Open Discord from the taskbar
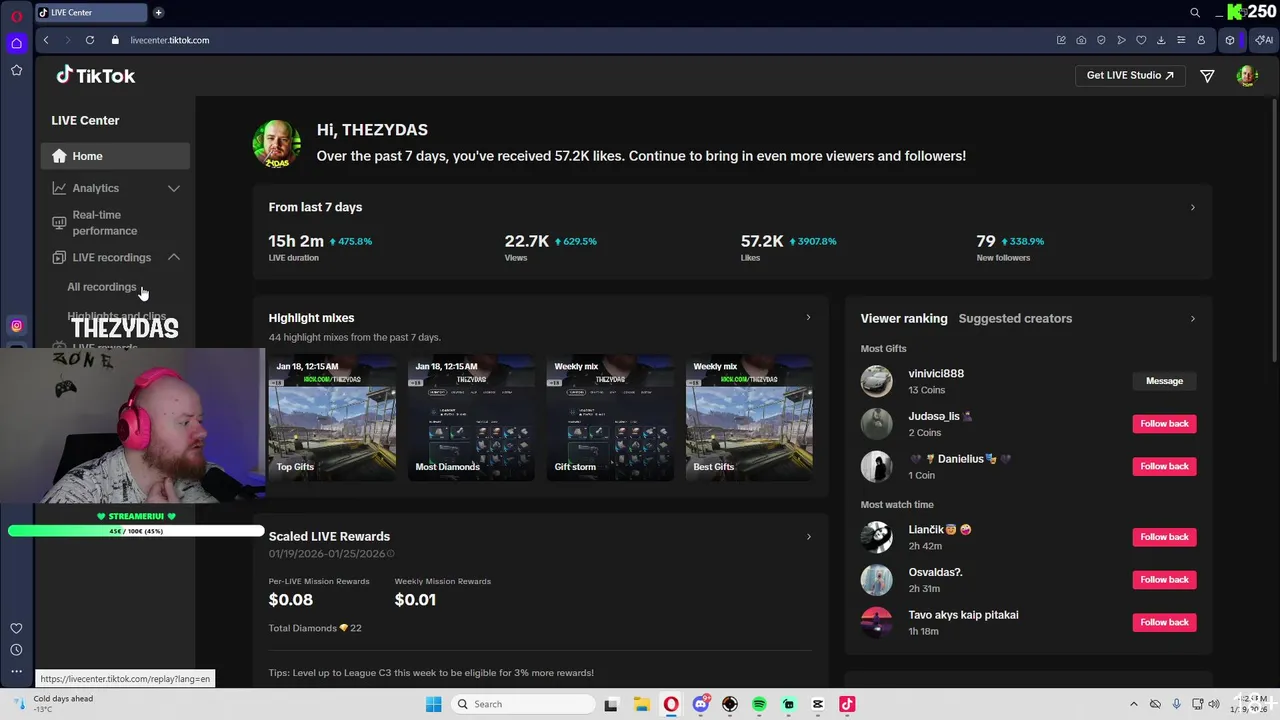1280x720 pixels. tap(701, 704)
